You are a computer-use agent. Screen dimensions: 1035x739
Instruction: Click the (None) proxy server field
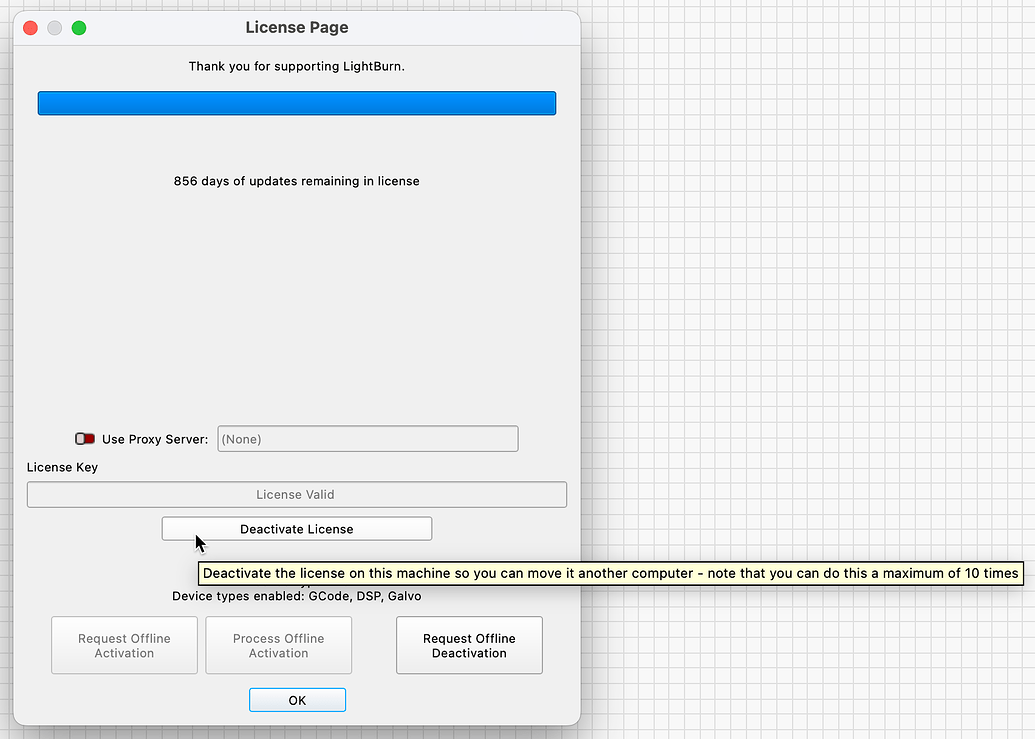pos(367,438)
